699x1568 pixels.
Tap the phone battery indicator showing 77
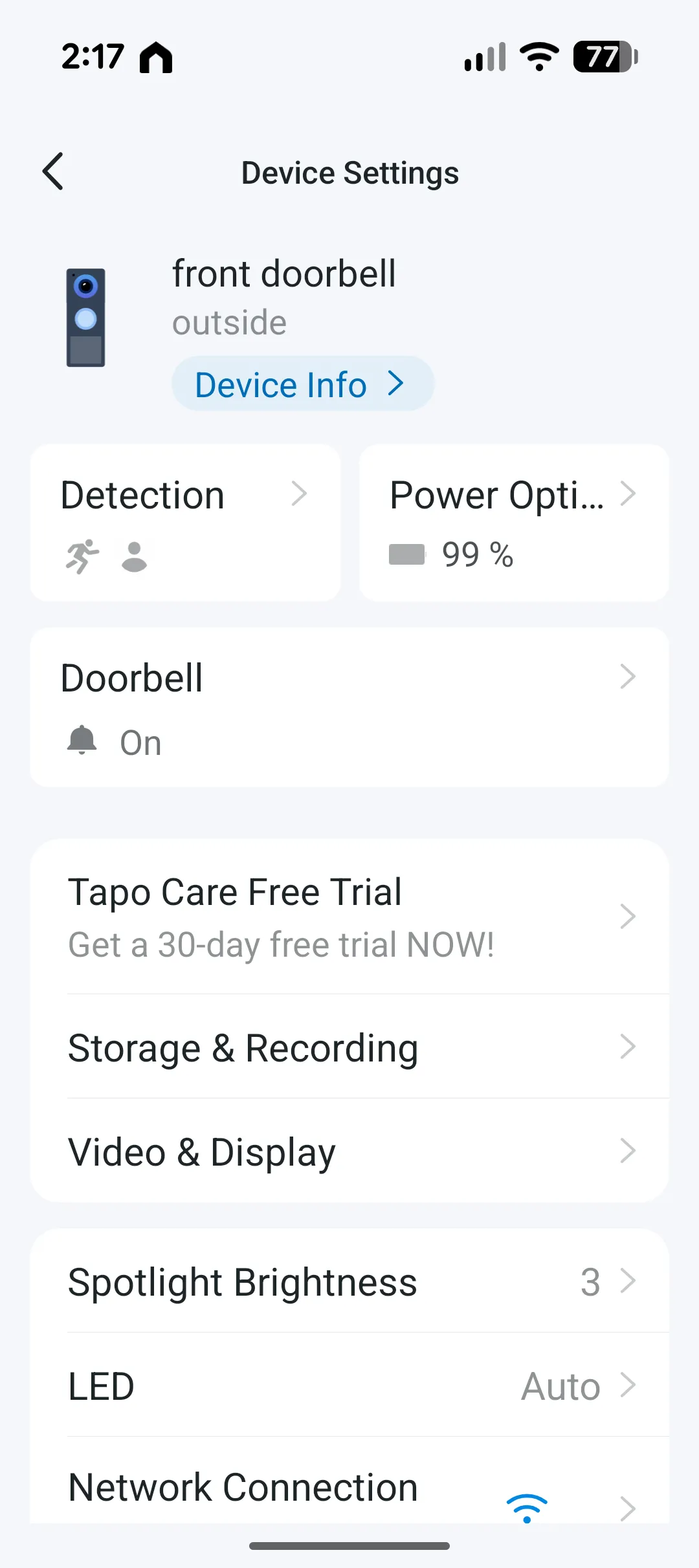click(605, 57)
